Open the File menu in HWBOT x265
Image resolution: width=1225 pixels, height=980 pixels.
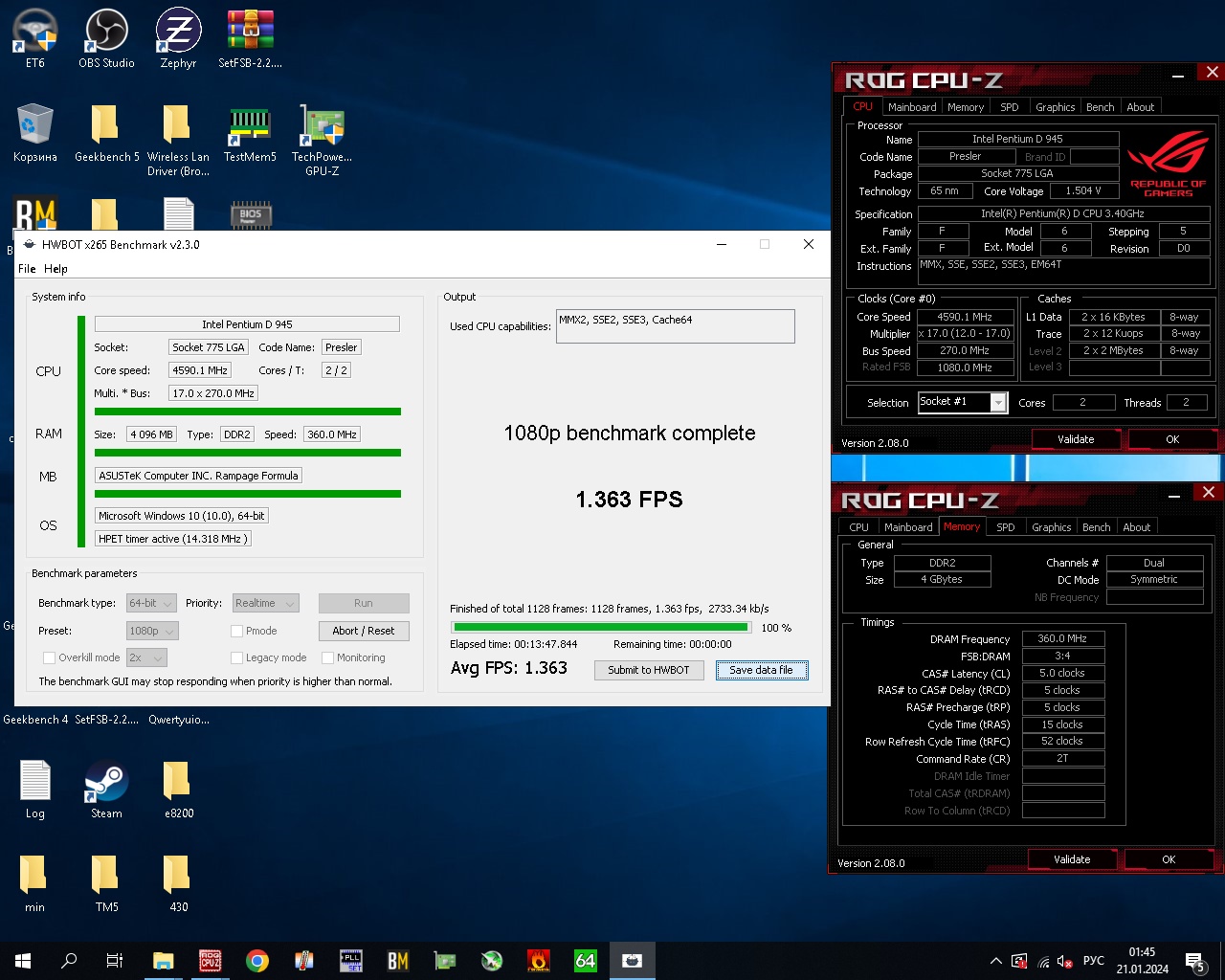pos(27,269)
